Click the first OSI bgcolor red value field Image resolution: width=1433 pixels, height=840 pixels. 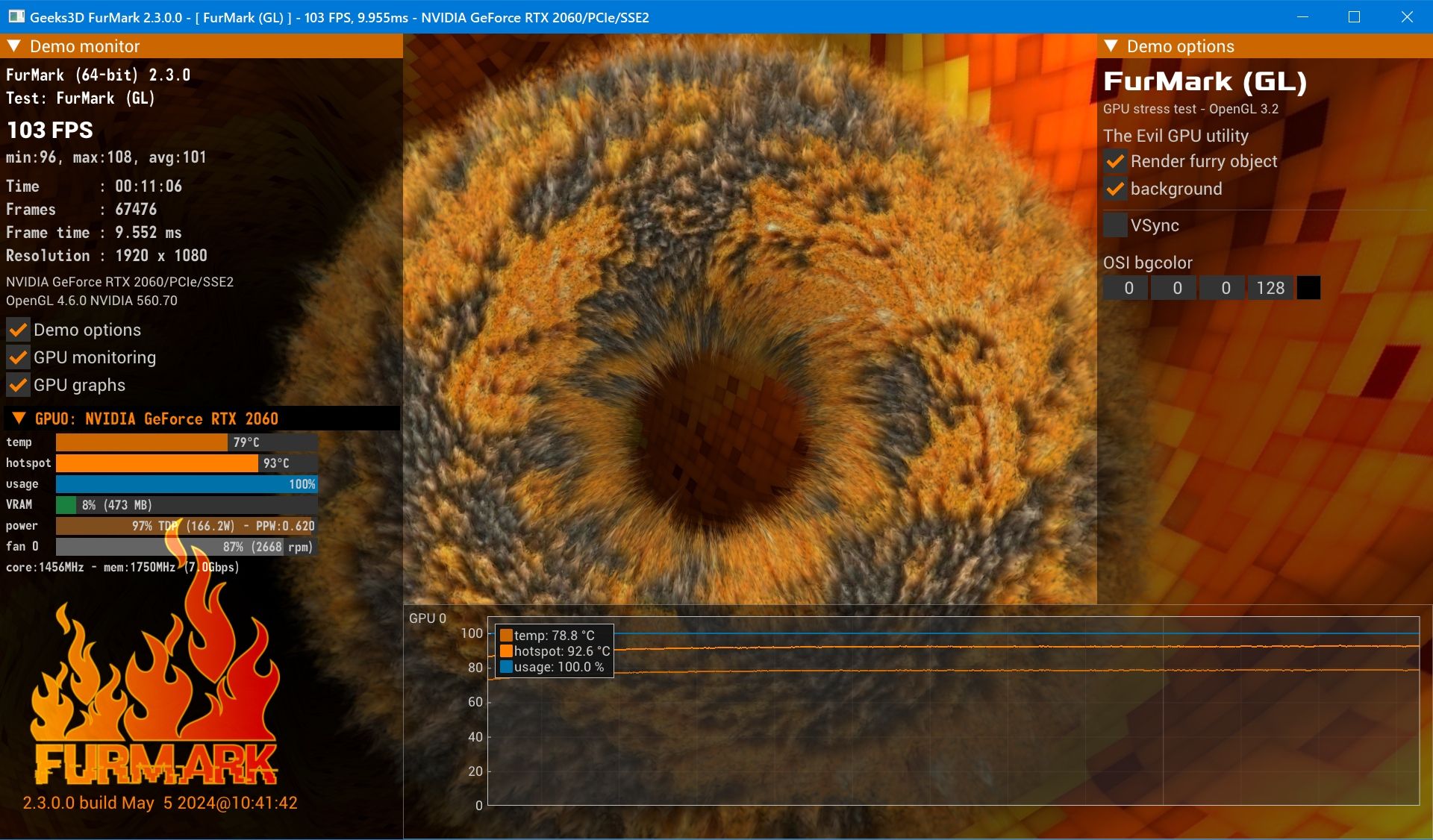click(x=1126, y=288)
